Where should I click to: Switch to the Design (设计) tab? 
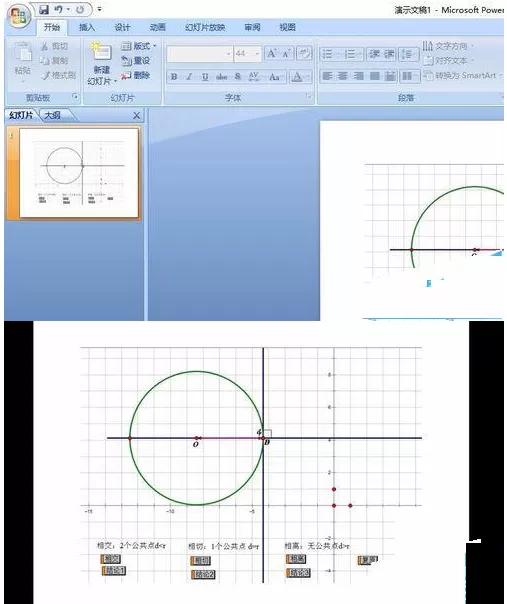tap(122, 27)
